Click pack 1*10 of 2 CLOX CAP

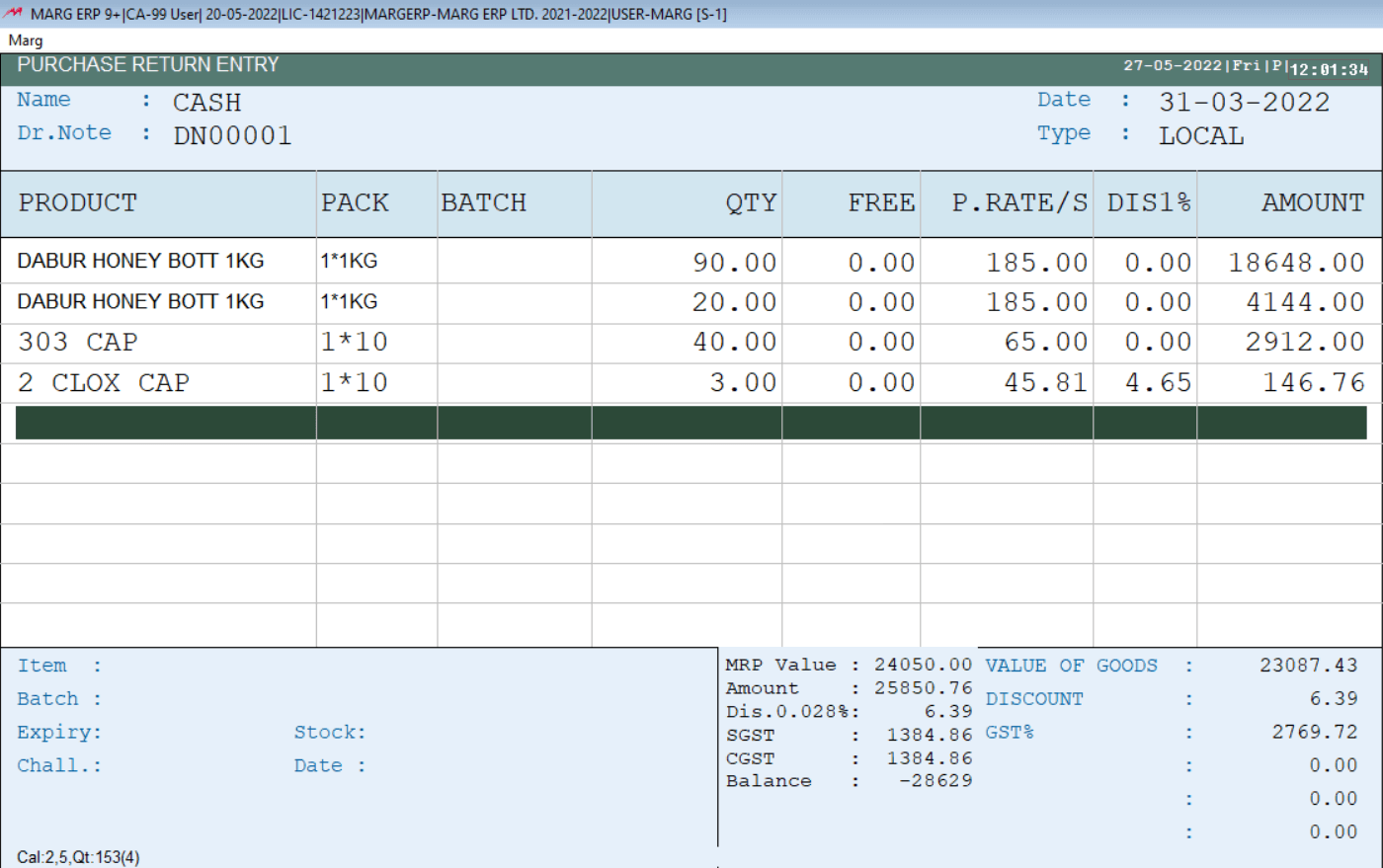coord(354,382)
